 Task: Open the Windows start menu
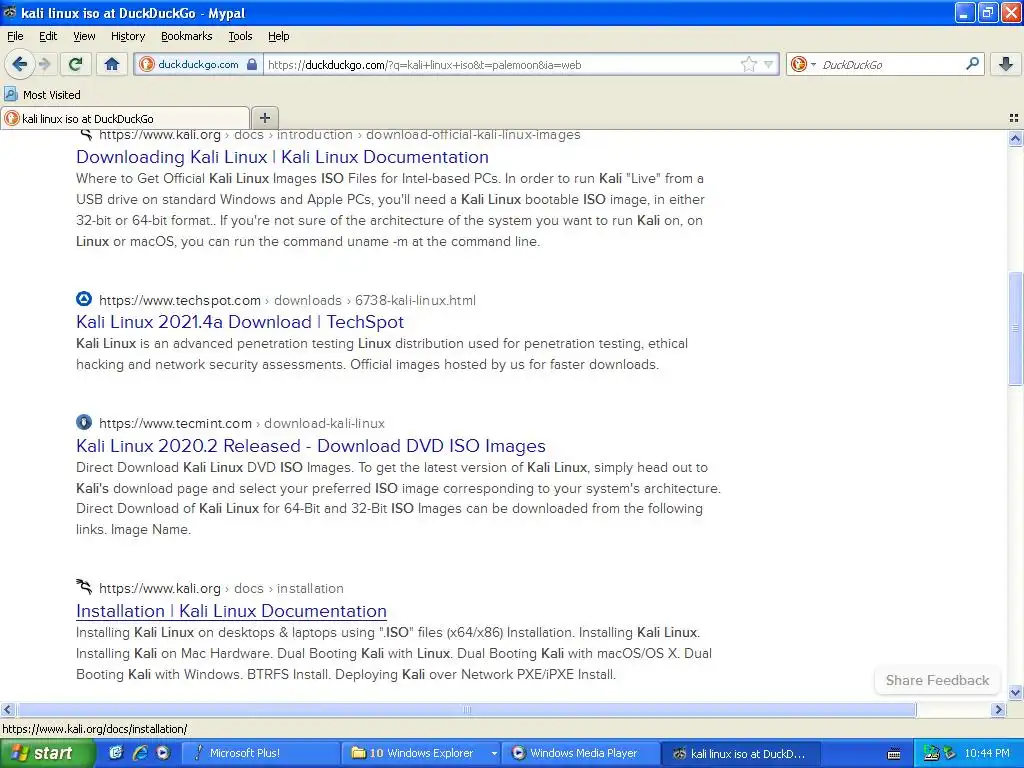coord(47,753)
